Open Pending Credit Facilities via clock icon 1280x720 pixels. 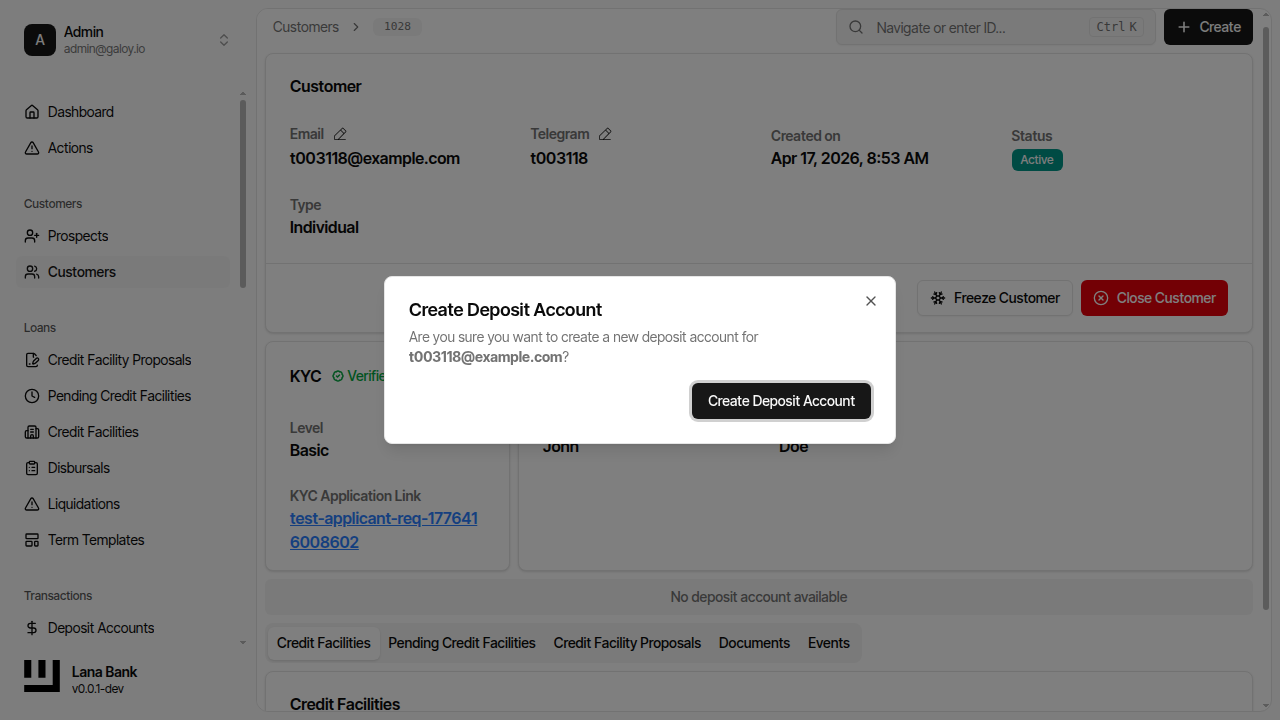click(x=31, y=395)
